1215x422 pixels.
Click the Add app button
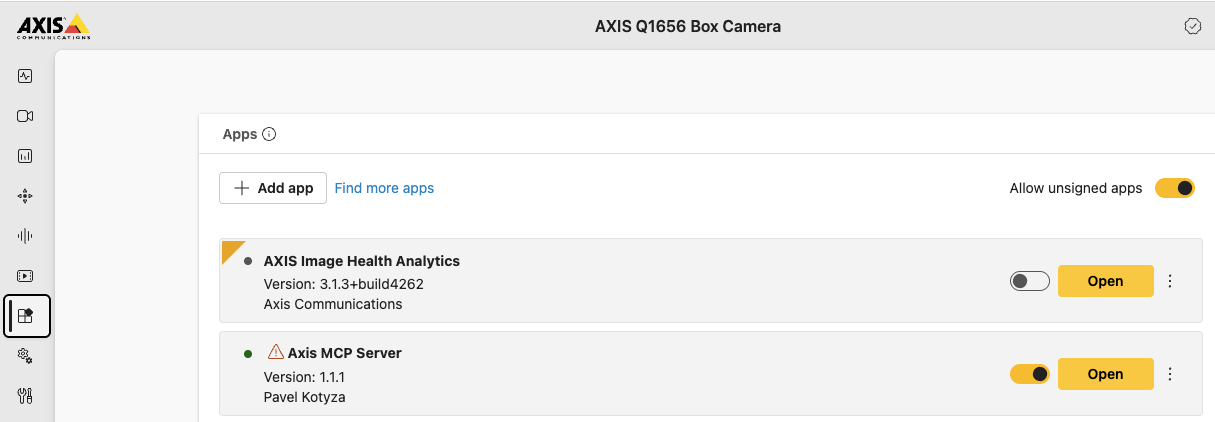[273, 188]
